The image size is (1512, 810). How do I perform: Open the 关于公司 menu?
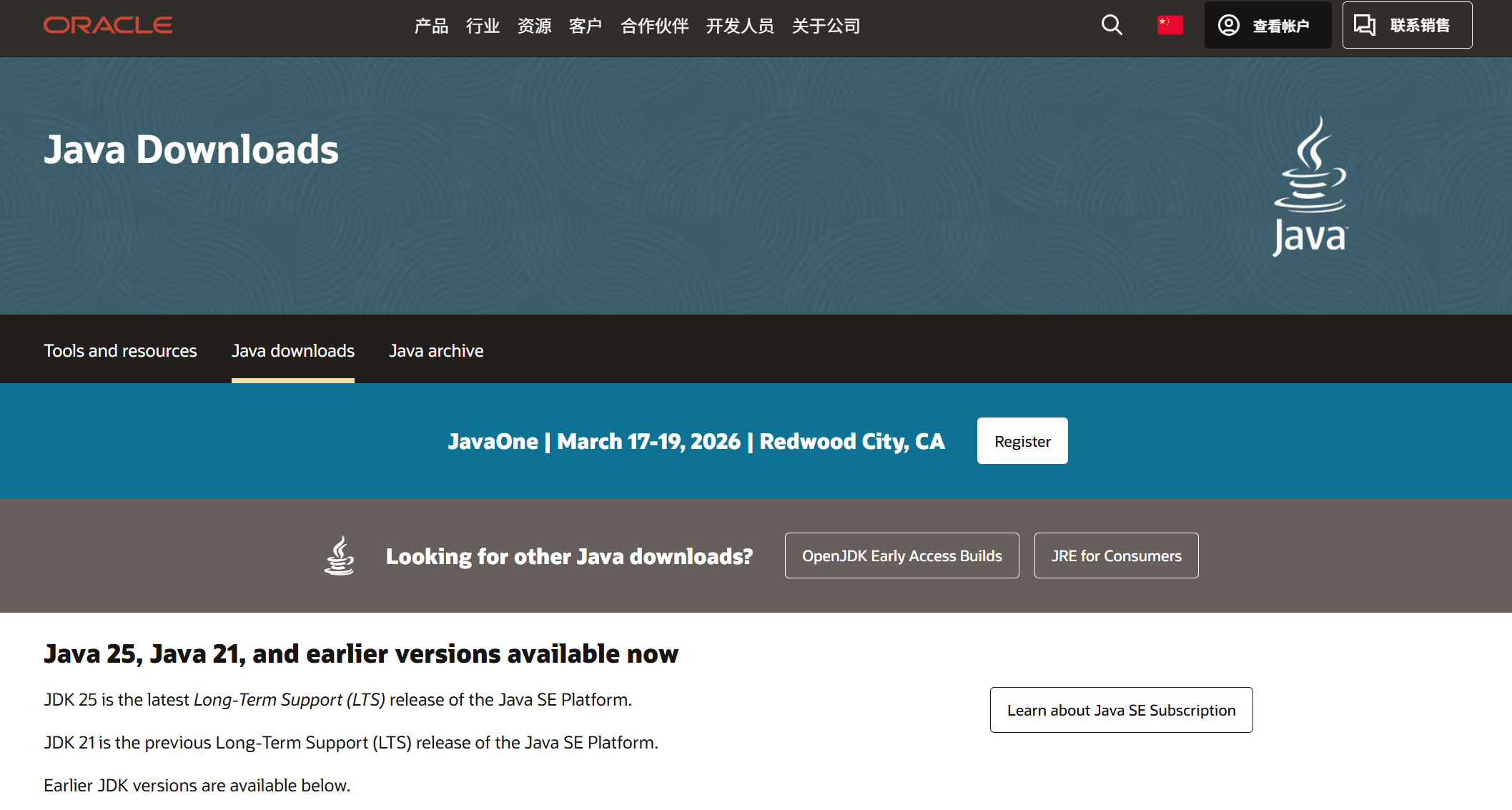[826, 26]
